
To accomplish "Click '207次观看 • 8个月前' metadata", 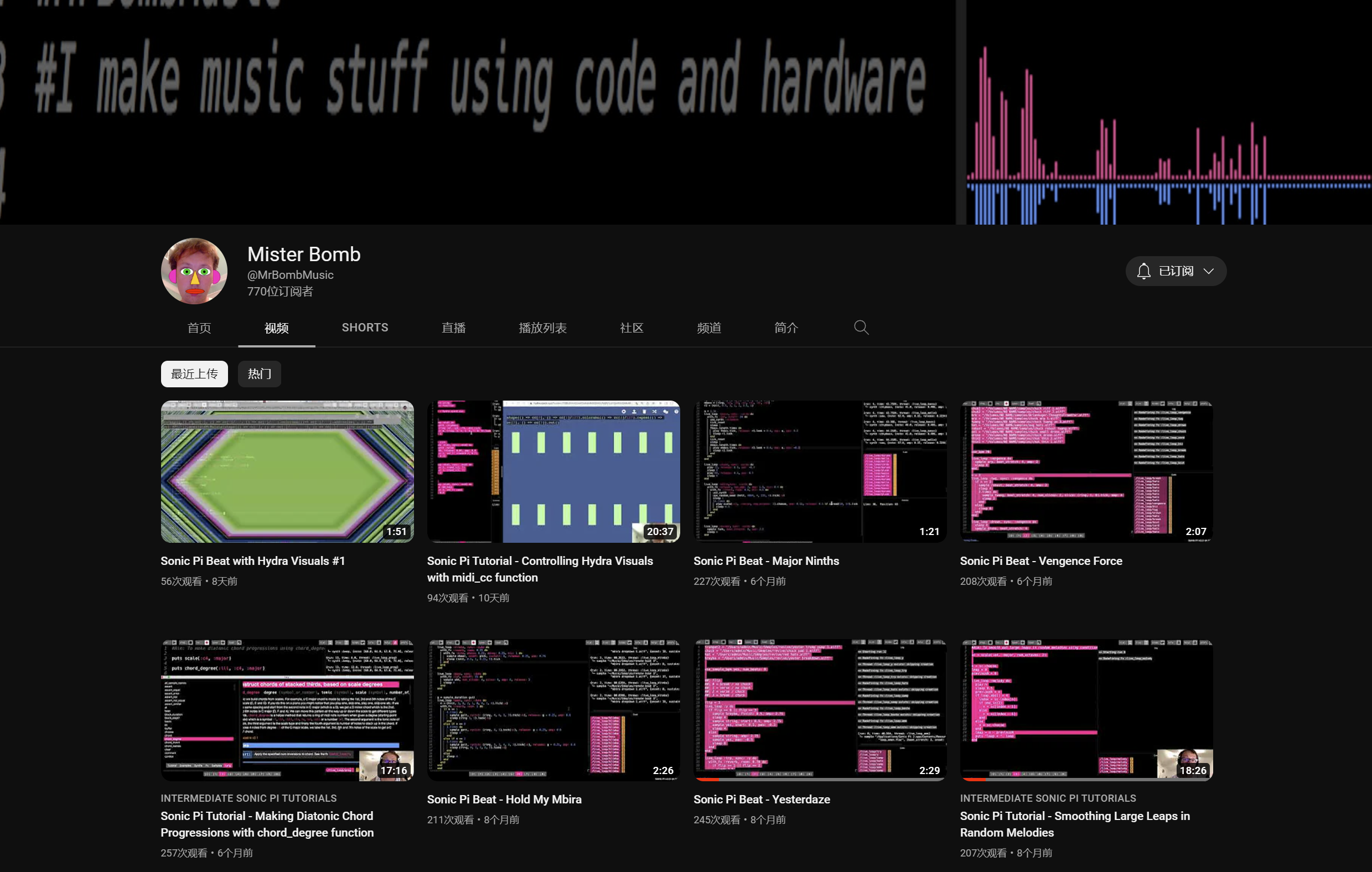I will pos(1006,853).
